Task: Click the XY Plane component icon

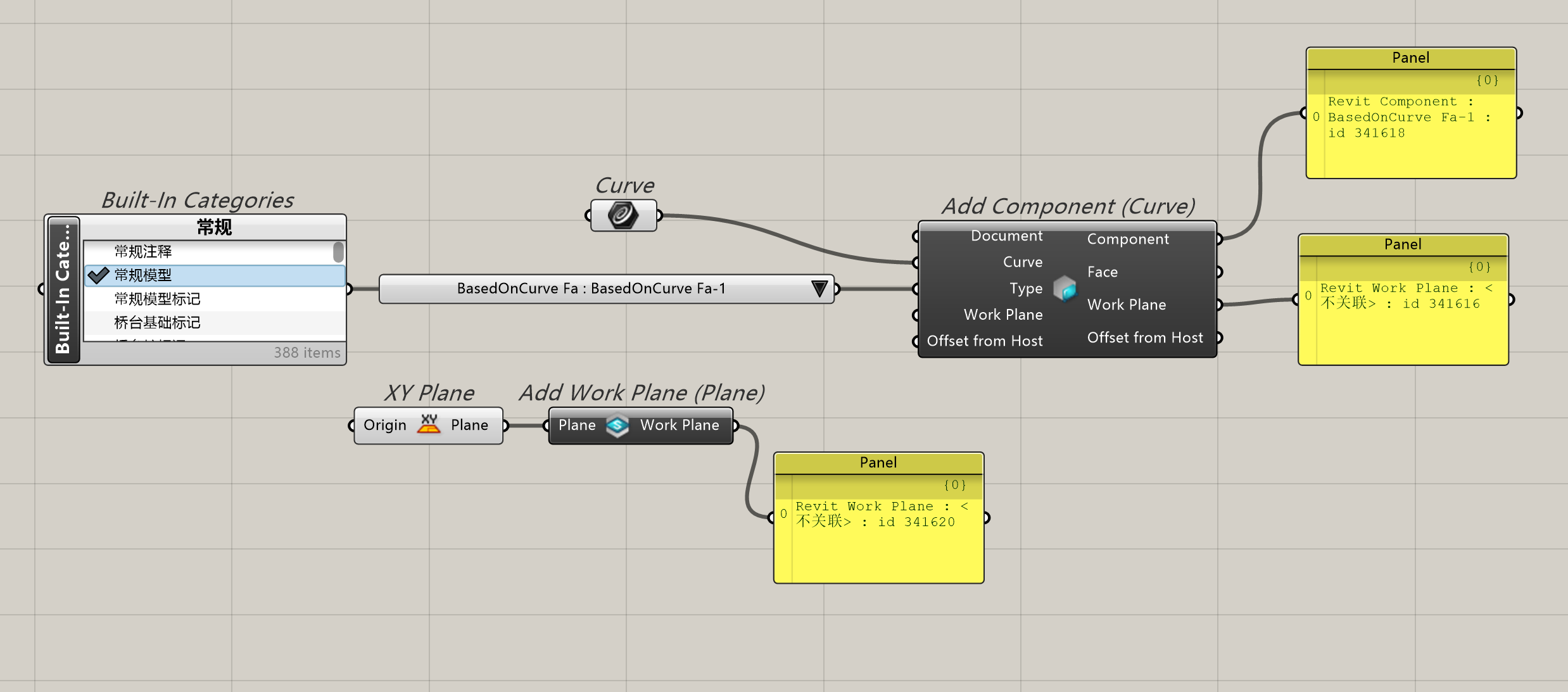Action: click(x=429, y=425)
